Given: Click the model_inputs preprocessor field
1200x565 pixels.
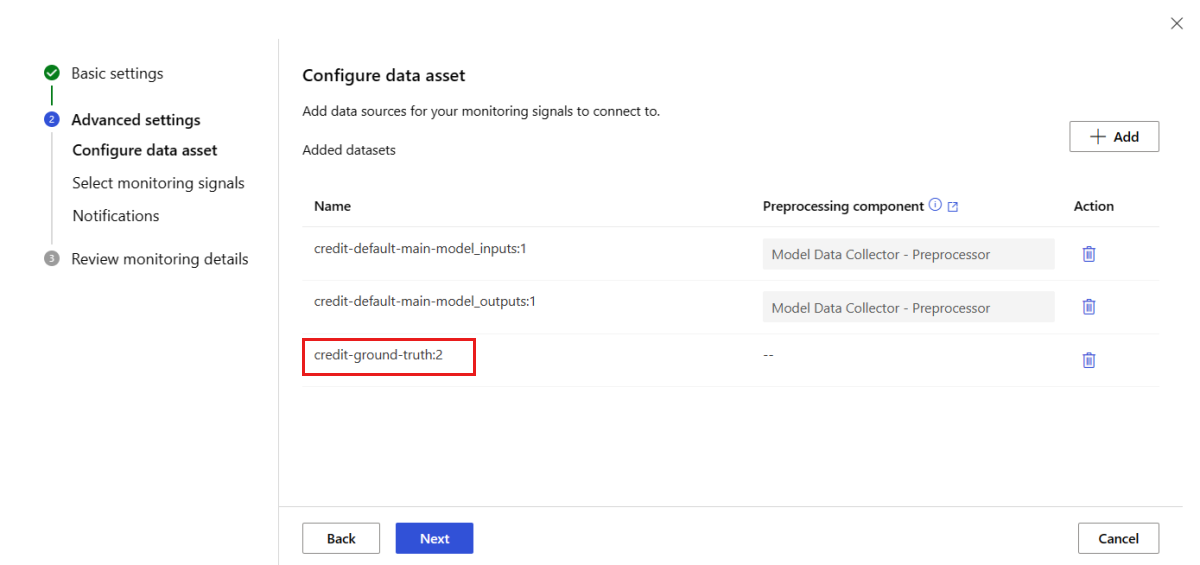Looking at the screenshot, I should coord(908,254).
